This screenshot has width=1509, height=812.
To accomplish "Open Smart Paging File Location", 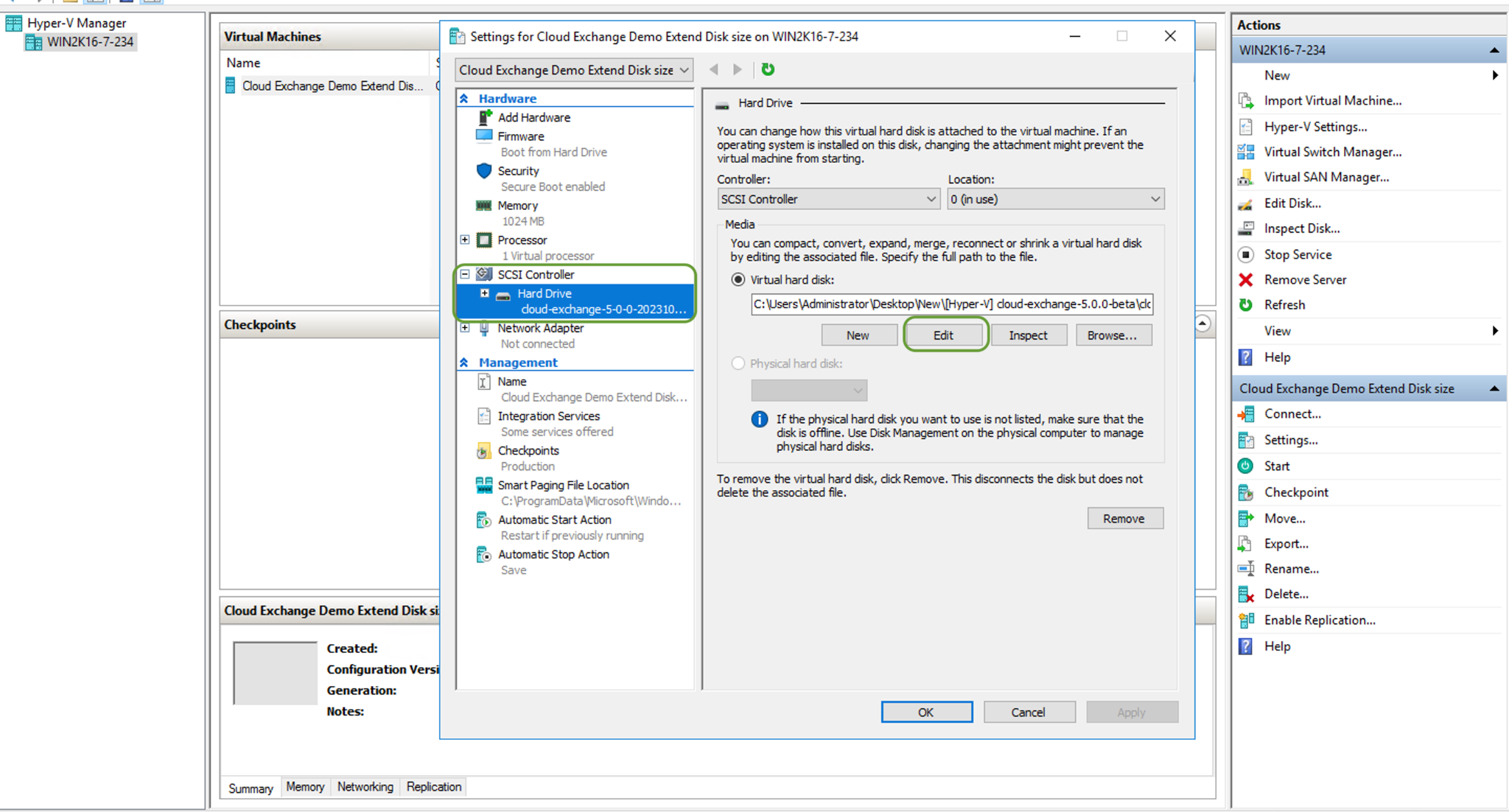I will (563, 485).
